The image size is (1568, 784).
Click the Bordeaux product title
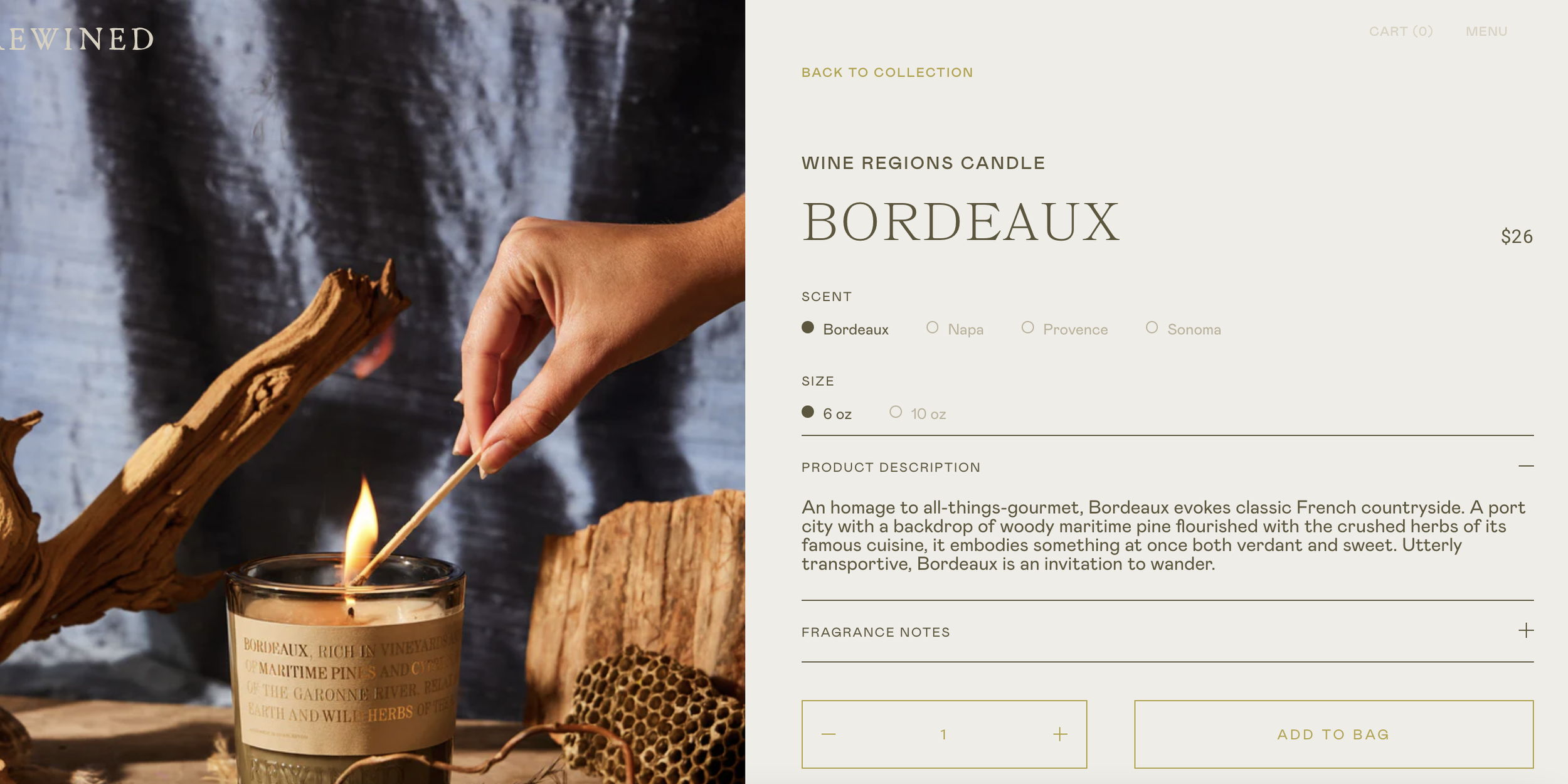point(961,221)
